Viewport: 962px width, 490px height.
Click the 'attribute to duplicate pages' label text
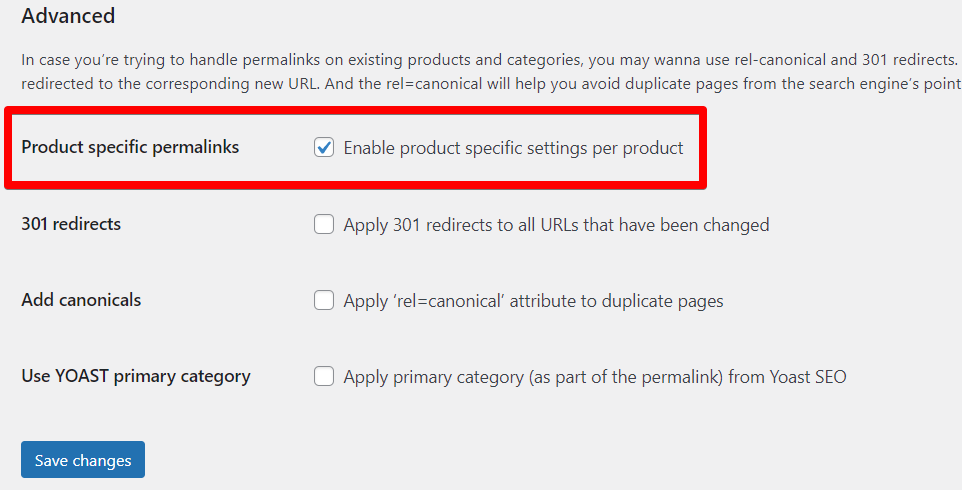point(618,300)
